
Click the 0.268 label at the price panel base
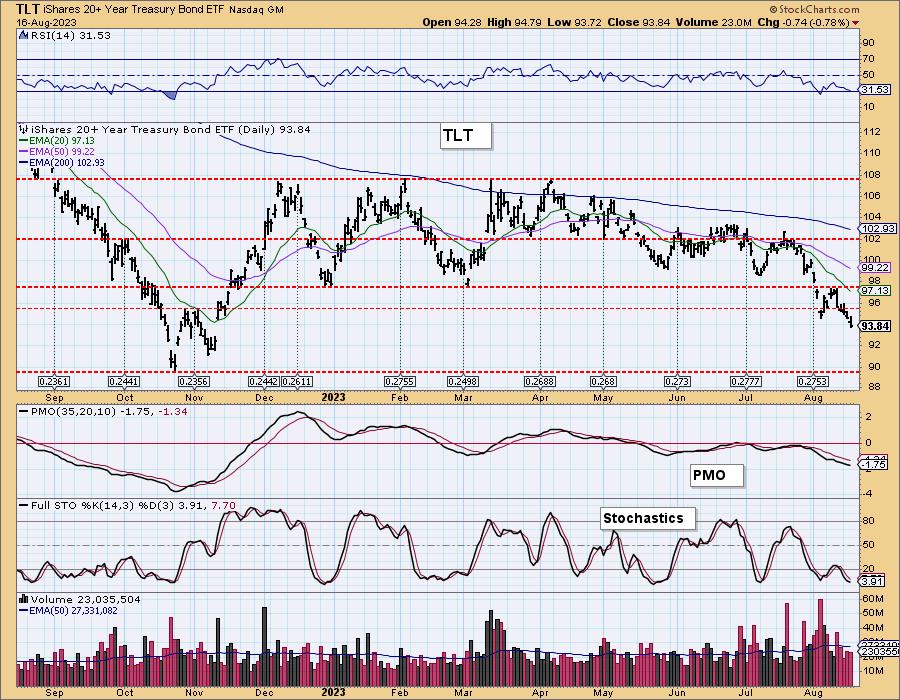pos(604,382)
